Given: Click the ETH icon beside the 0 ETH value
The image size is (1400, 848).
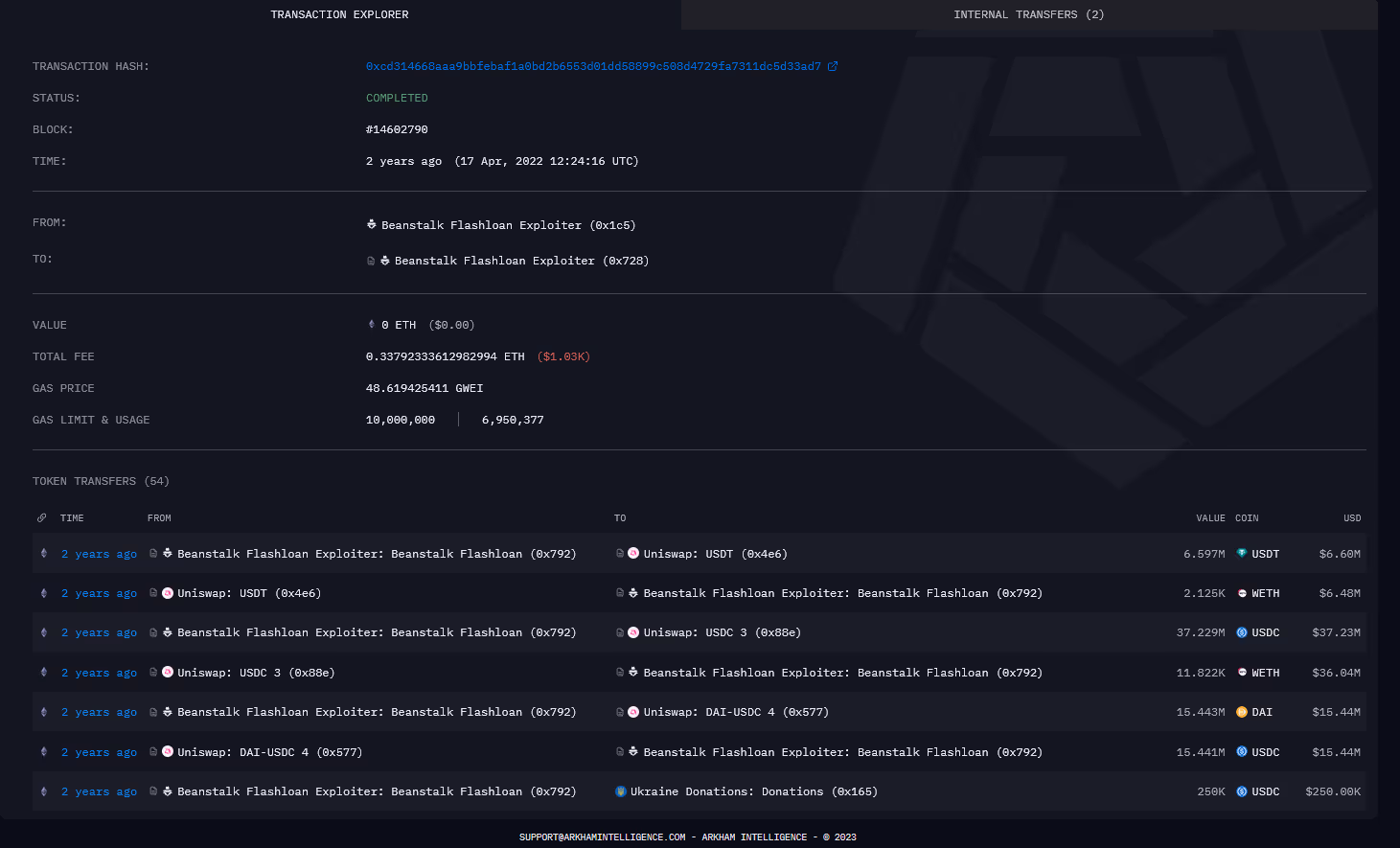Looking at the screenshot, I should pyautogui.click(x=371, y=324).
